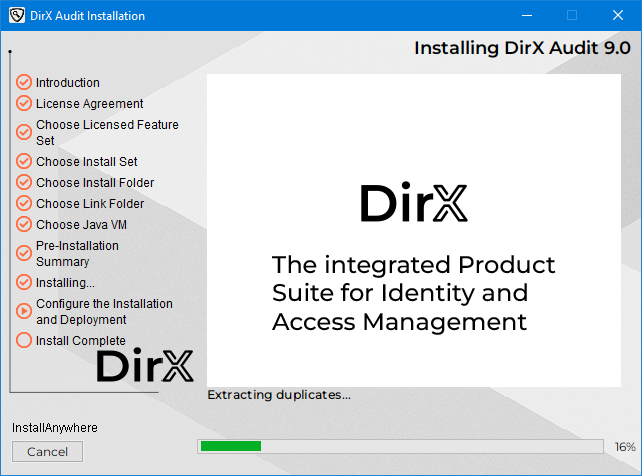Click the InstallAnywhere label
Screen dimensions: 642x476
[x=55, y=428]
